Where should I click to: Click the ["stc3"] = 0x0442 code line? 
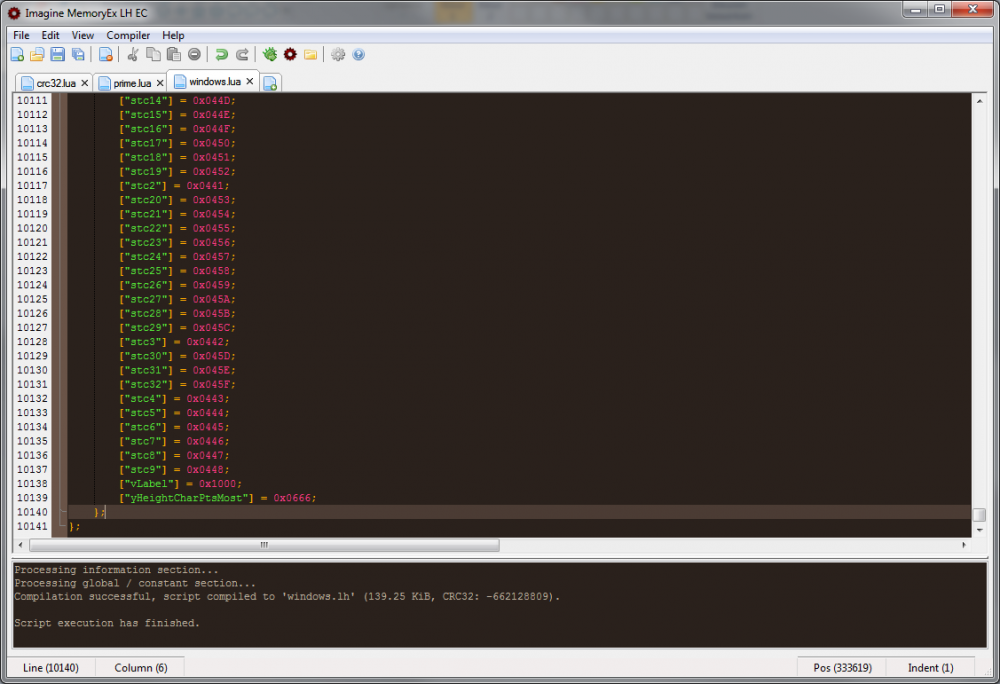174,342
